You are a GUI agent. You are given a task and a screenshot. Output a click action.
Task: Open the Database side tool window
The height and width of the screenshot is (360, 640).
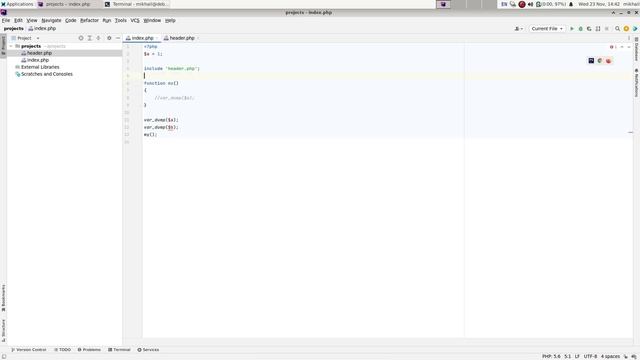pyautogui.click(x=636, y=49)
